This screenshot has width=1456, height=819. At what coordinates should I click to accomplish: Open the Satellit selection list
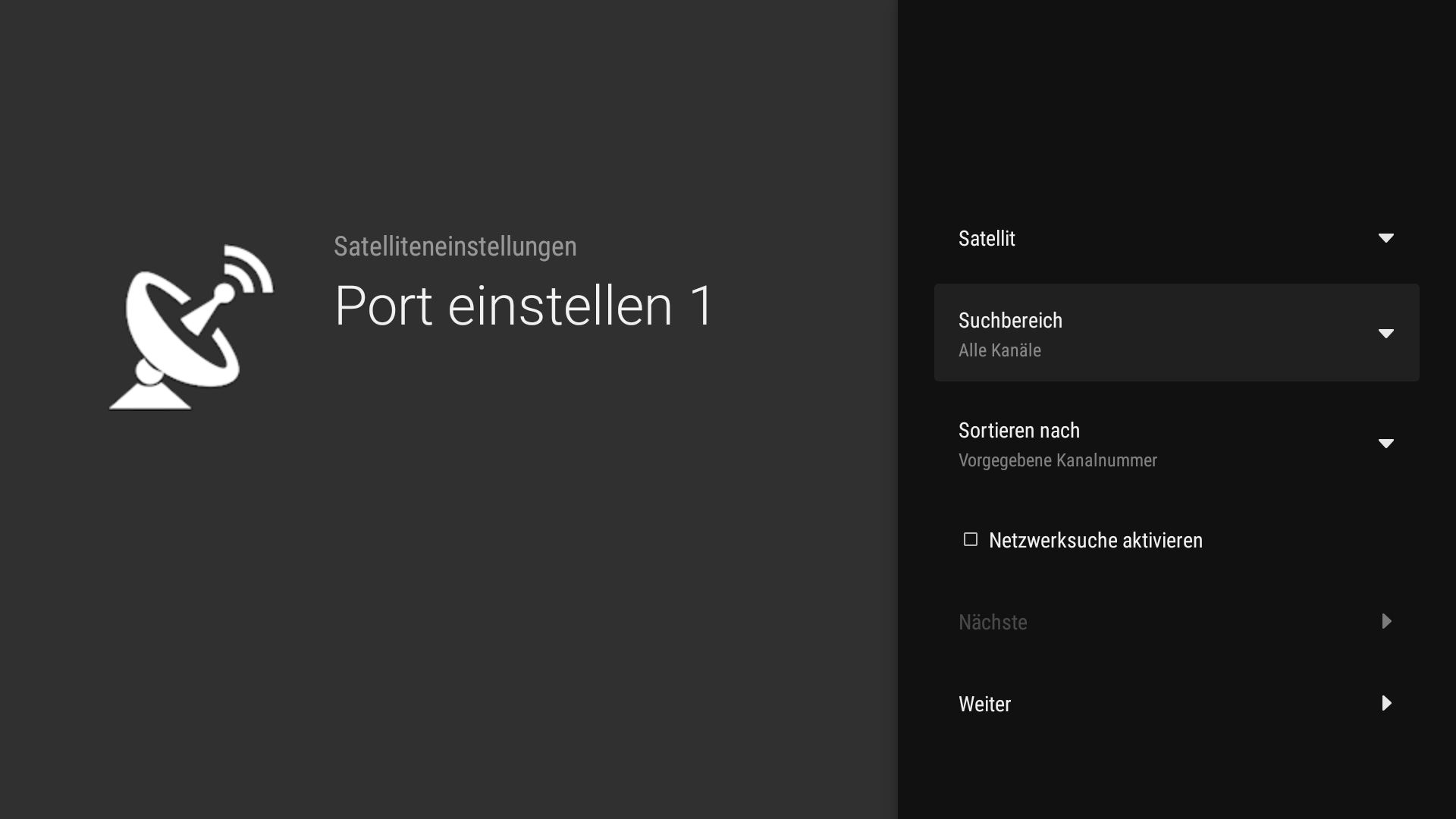tap(987, 239)
